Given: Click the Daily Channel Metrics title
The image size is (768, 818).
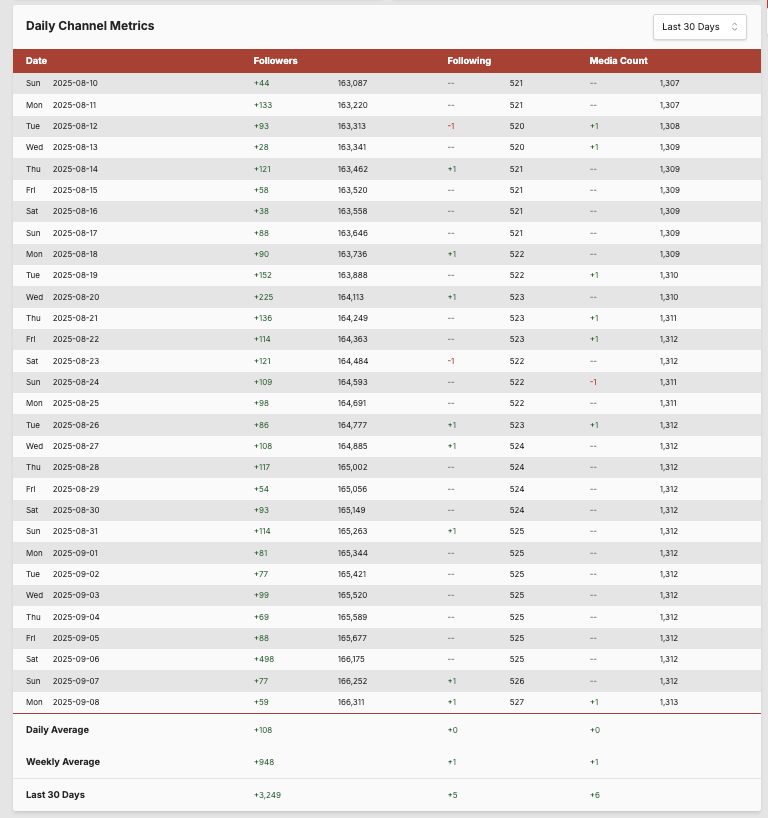Looking at the screenshot, I should (90, 25).
